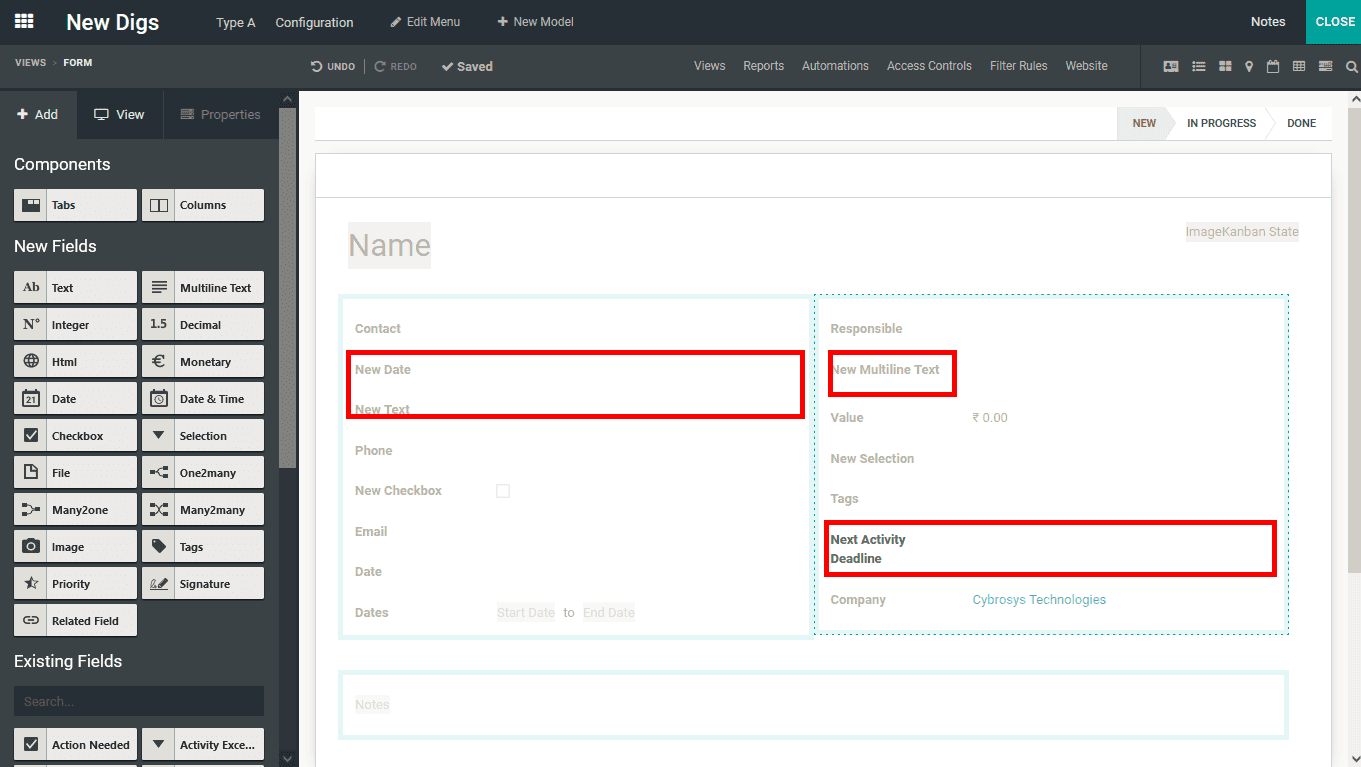Click the search magnifier icon
The width and height of the screenshot is (1361, 767).
tap(1353, 66)
